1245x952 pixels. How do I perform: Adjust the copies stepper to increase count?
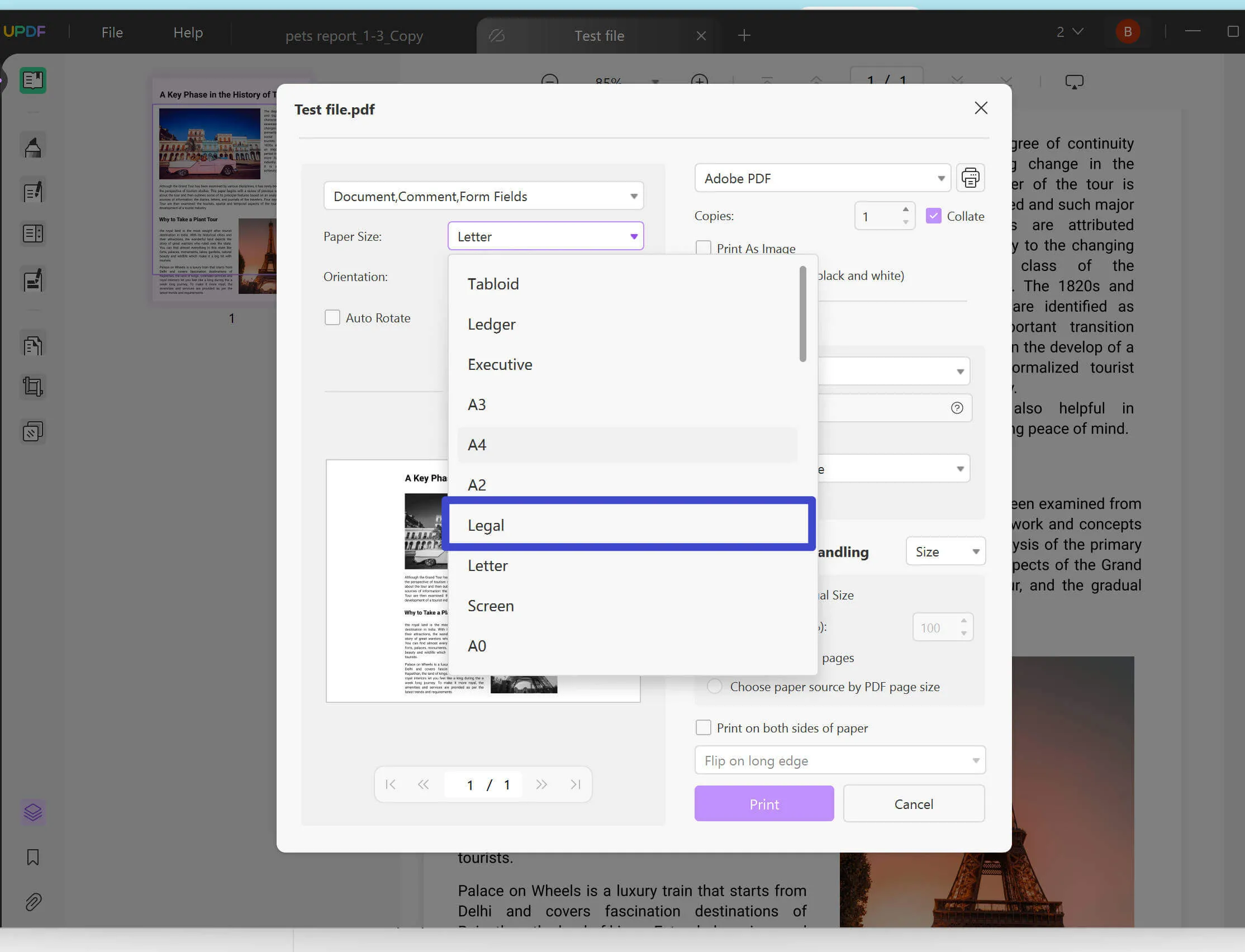[905, 210]
